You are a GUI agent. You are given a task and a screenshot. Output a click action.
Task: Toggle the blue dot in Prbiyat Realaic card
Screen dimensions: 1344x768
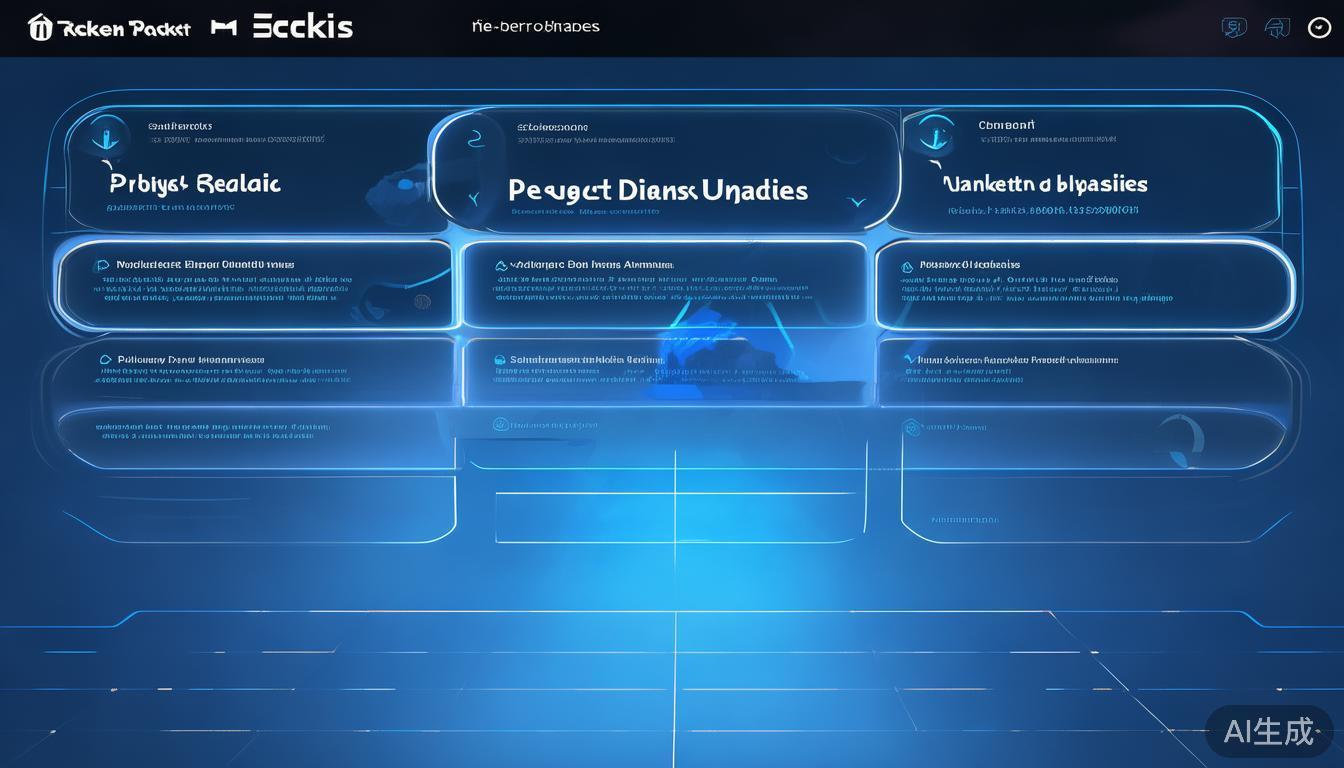(405, 184)
